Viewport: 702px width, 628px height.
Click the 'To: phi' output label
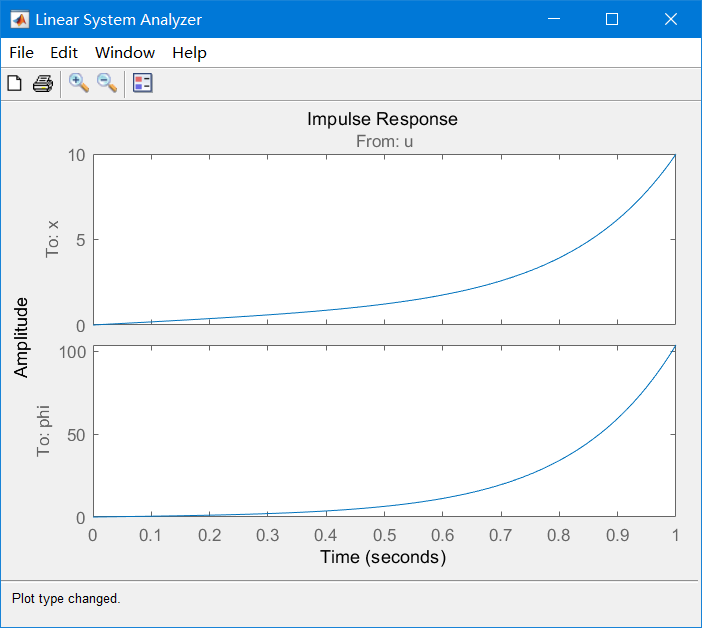pos(43,431)
